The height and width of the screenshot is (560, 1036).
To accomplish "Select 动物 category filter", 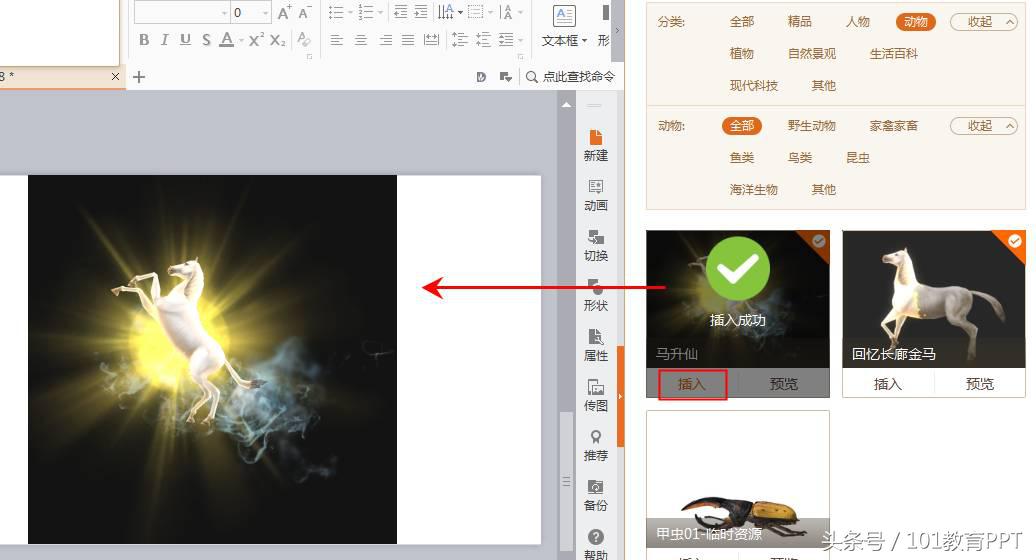I will [916, 22].
